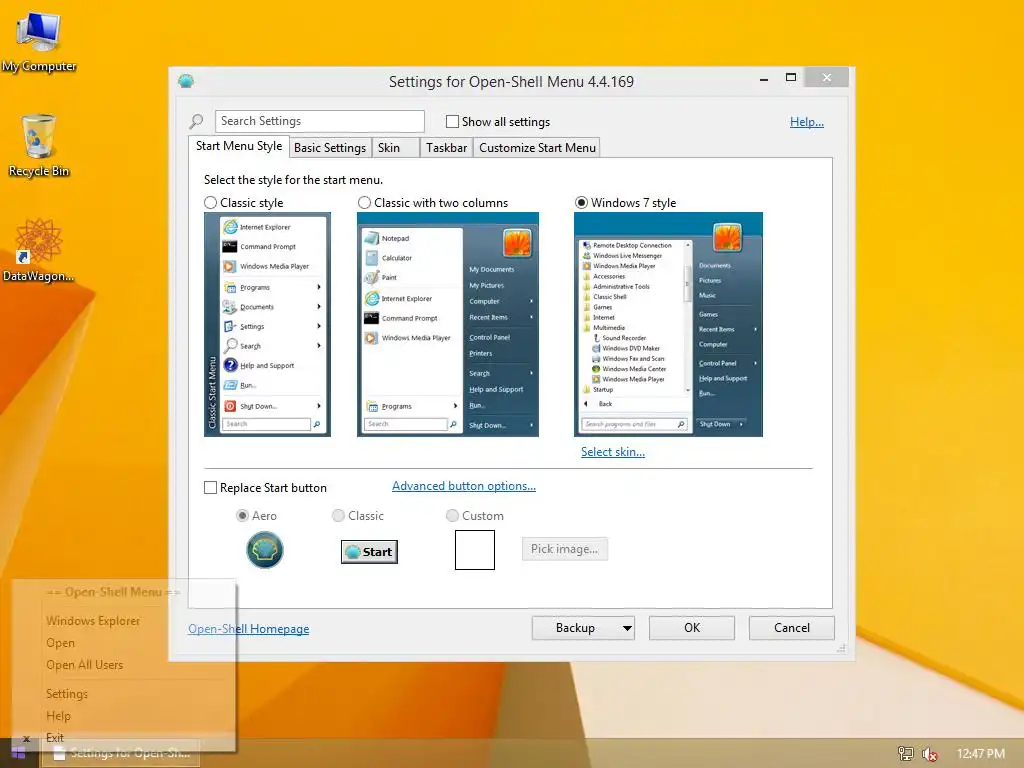Image resolution: width=1024 pixels, height=768 pixels.
Task: Open My Computer desktop icon
Action: pos(39,40)
